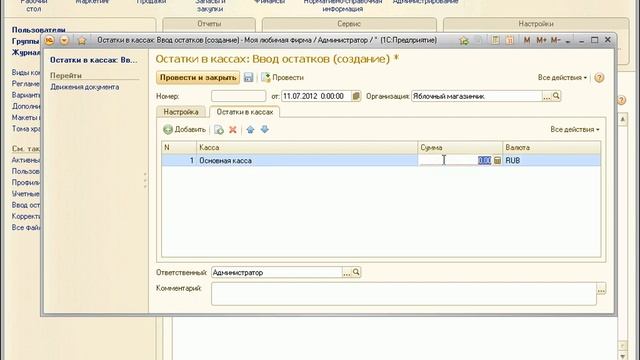Screen dimensions: 640x360
Task: Click the date field 11.07.2012
Action: tap(316, 96)
